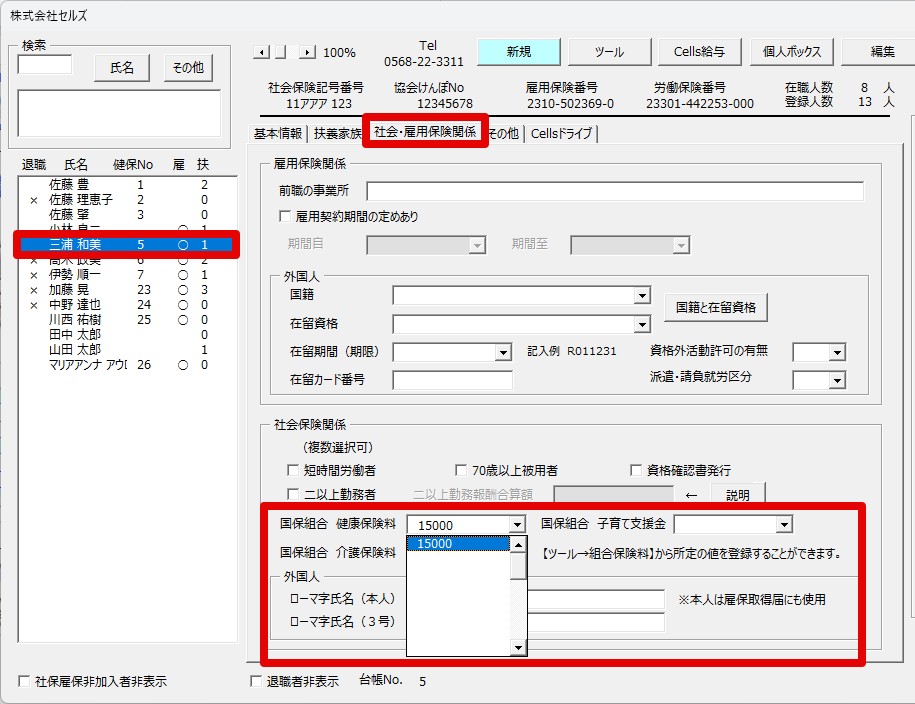Click the 検索 text input field
915x704 pixels.
[x=45, y=64]
